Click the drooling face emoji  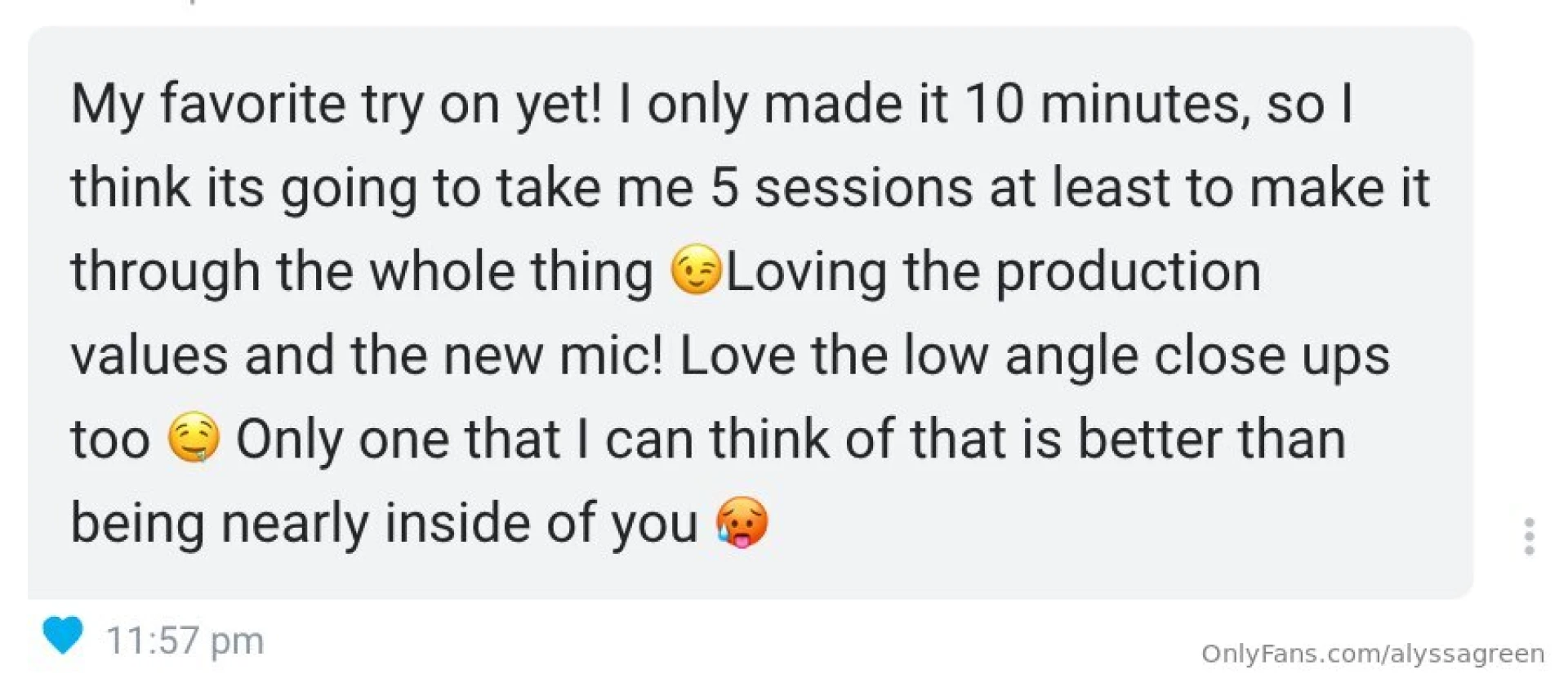click(x=194, y=437)
